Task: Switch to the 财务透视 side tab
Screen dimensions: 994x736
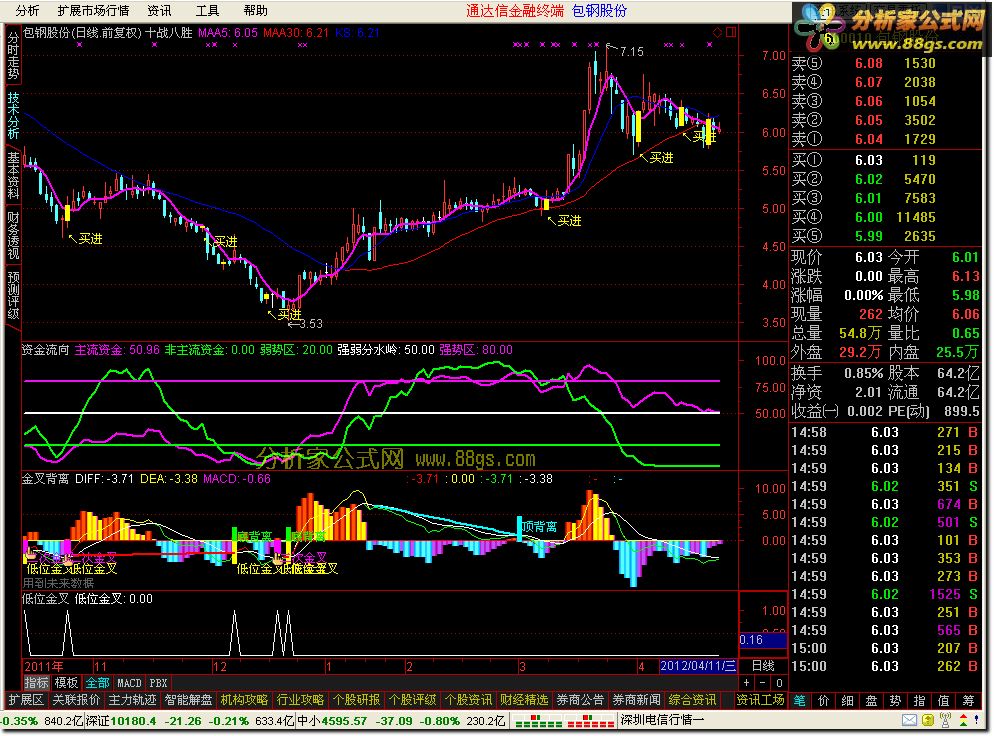Action: [13, 236]
